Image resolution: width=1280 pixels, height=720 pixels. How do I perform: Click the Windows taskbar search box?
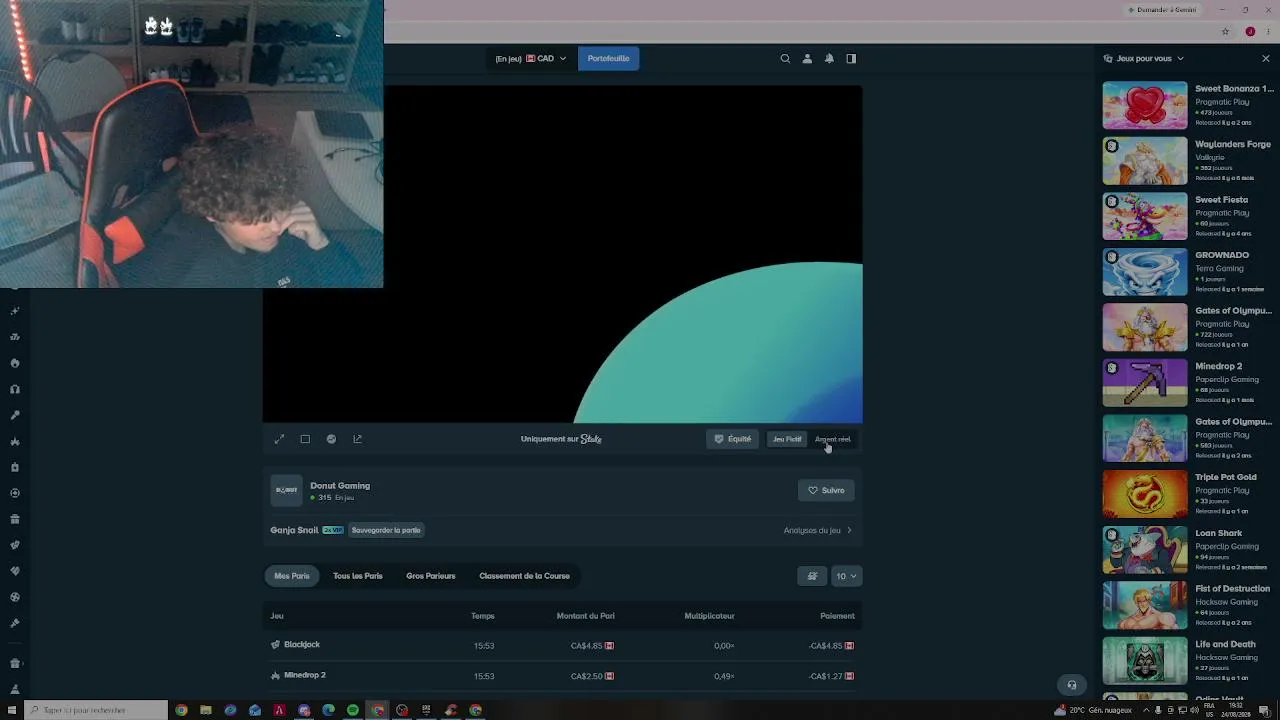(x=96, y=710)
